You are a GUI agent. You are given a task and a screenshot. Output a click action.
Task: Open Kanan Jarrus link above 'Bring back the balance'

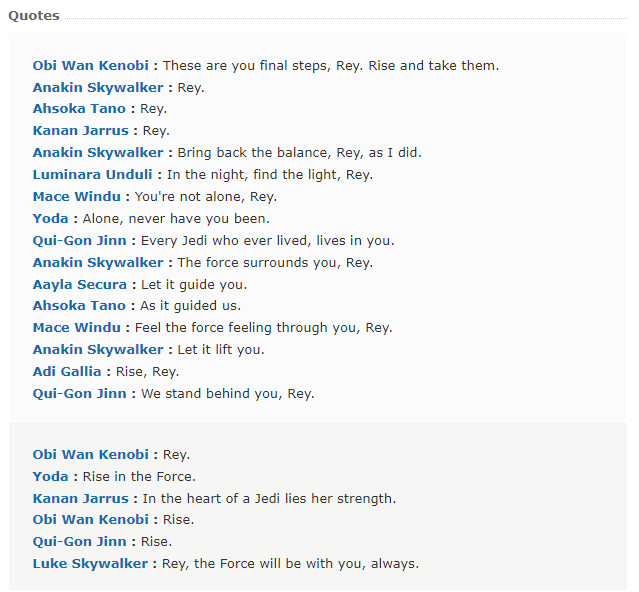click(80, 130)
